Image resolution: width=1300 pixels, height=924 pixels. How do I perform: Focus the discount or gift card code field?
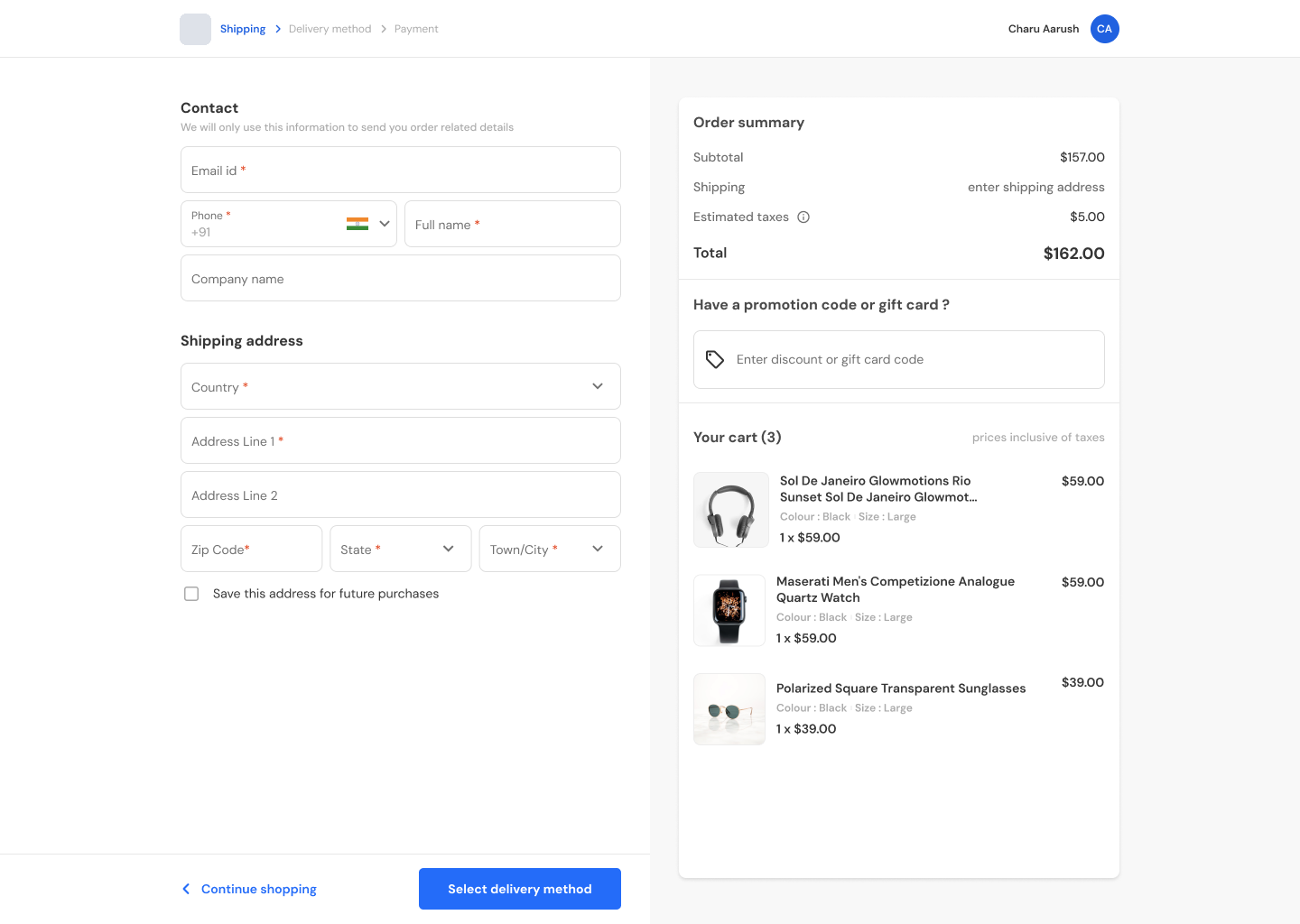[899, 359]
